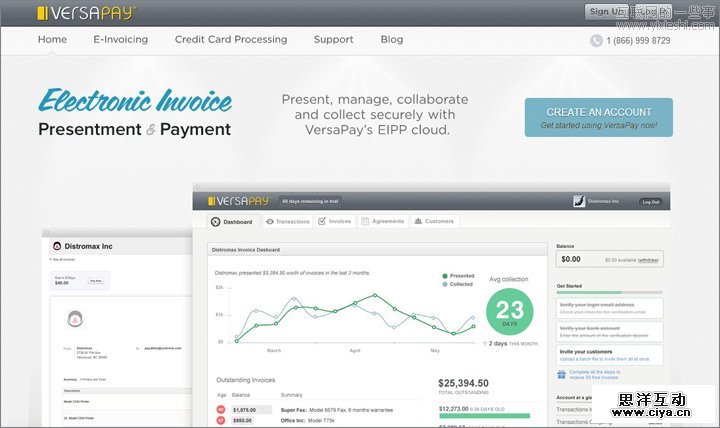
Task: Click the Distromax Inc logo in invoice window
Action: [57, 246]
